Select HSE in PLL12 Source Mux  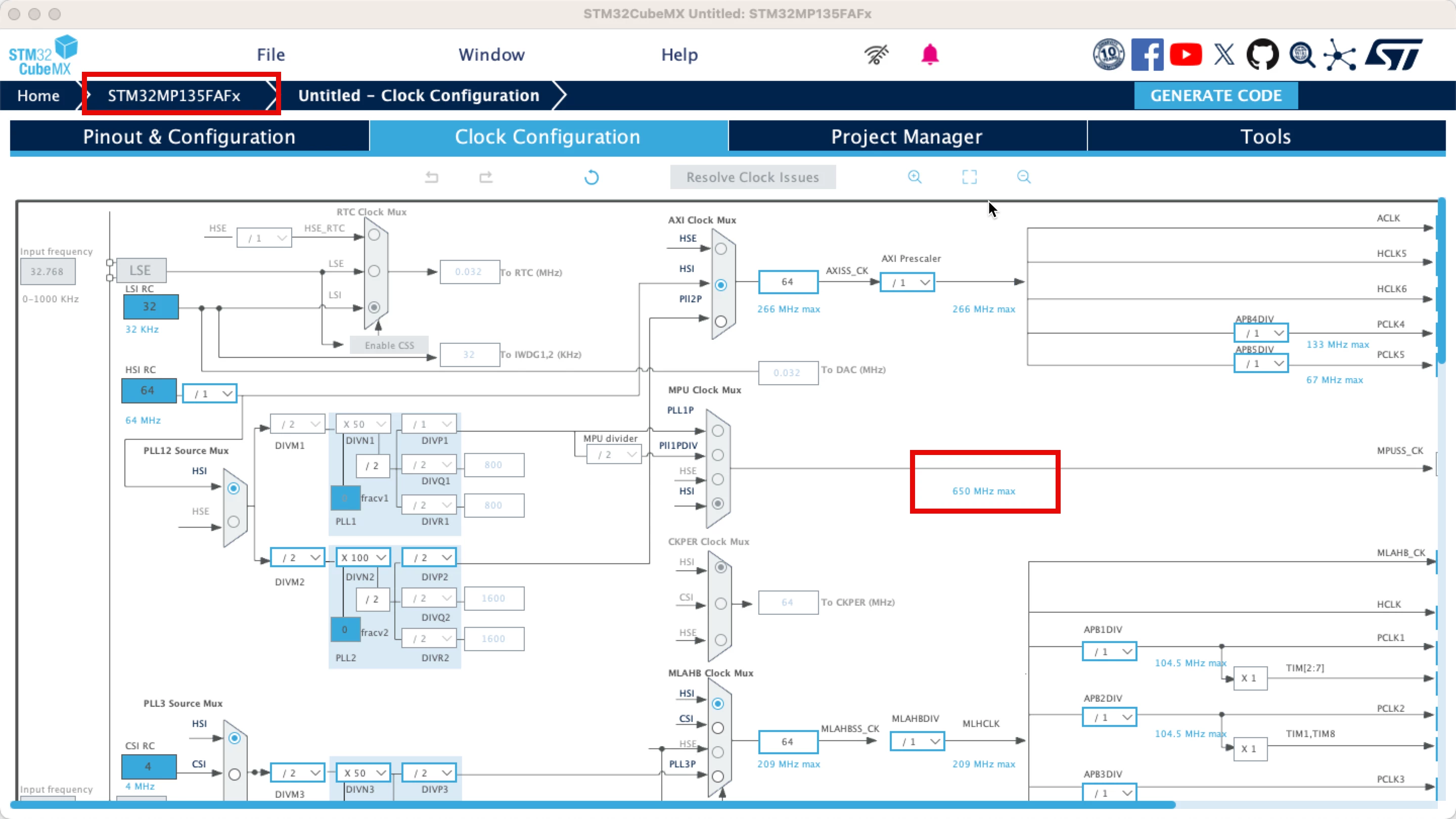click(234, 522)
